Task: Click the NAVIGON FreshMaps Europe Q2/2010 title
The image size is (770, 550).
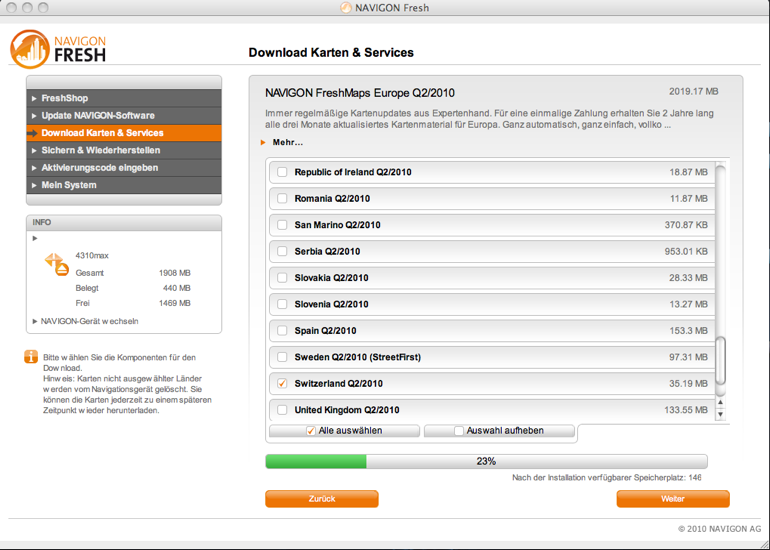Action: (x=360, y=93)
